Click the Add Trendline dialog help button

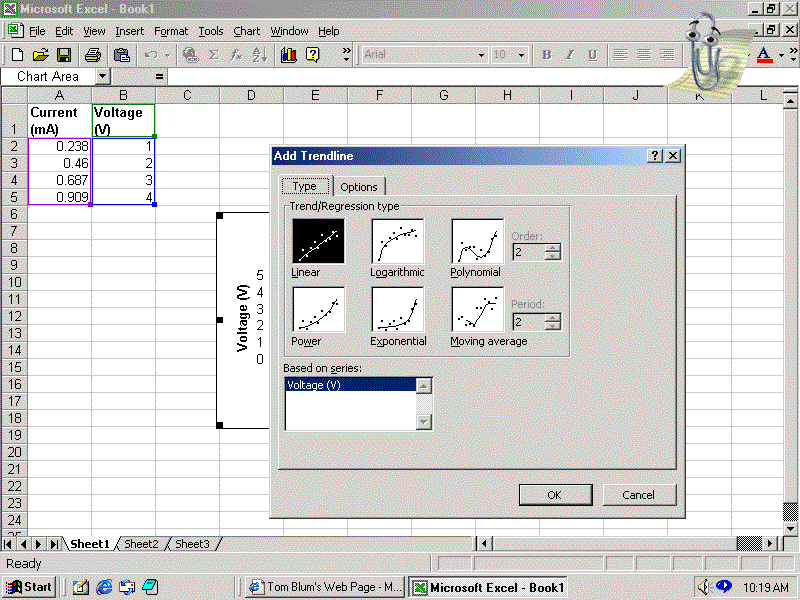click(x=654, y=156)
